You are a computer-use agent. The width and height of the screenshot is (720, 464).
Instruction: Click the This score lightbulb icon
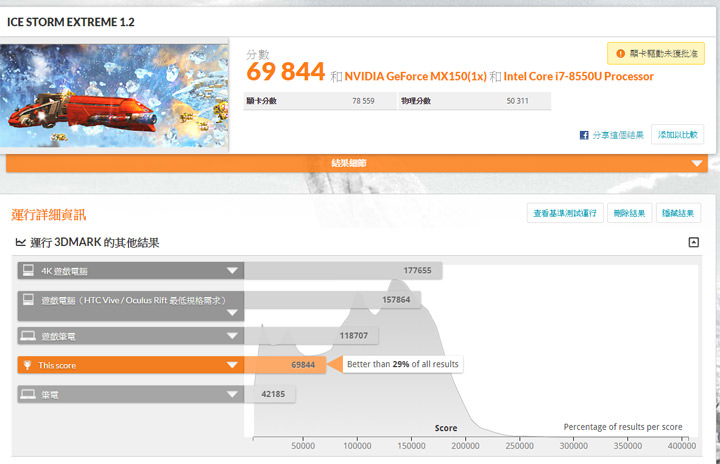tap(28, 365)
